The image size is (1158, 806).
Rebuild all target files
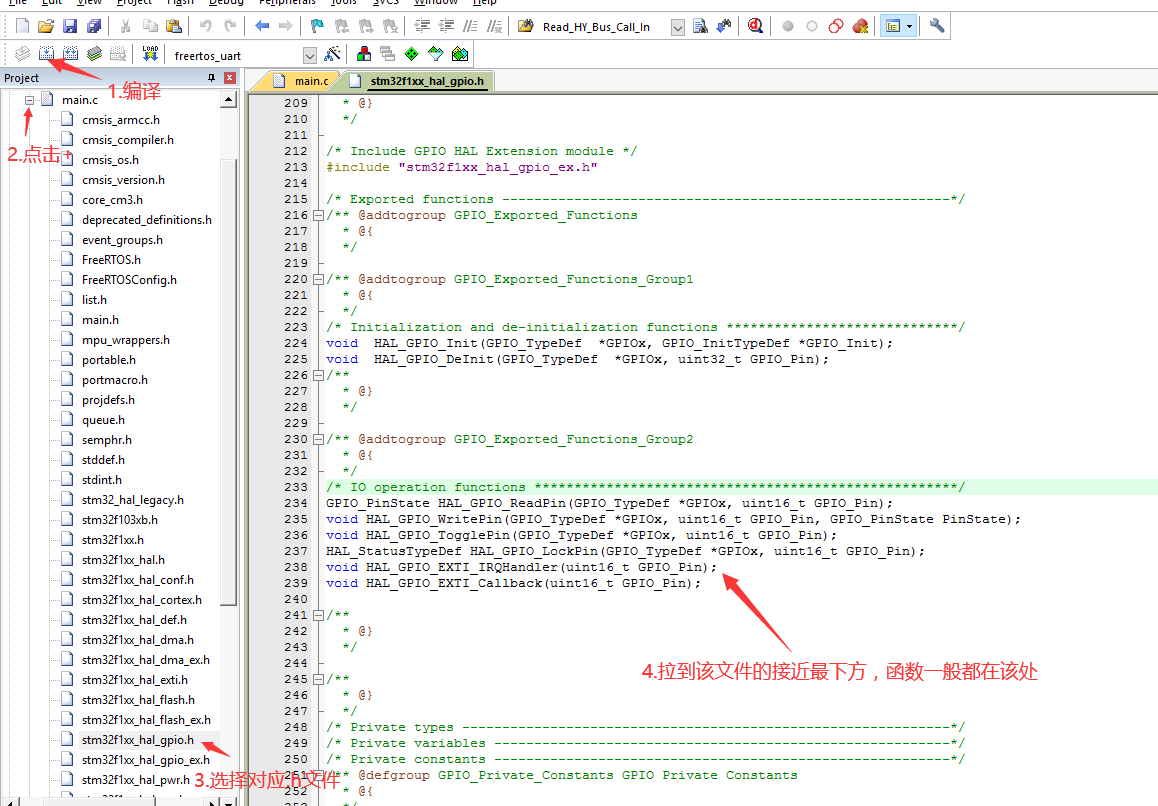click(70, 53)
